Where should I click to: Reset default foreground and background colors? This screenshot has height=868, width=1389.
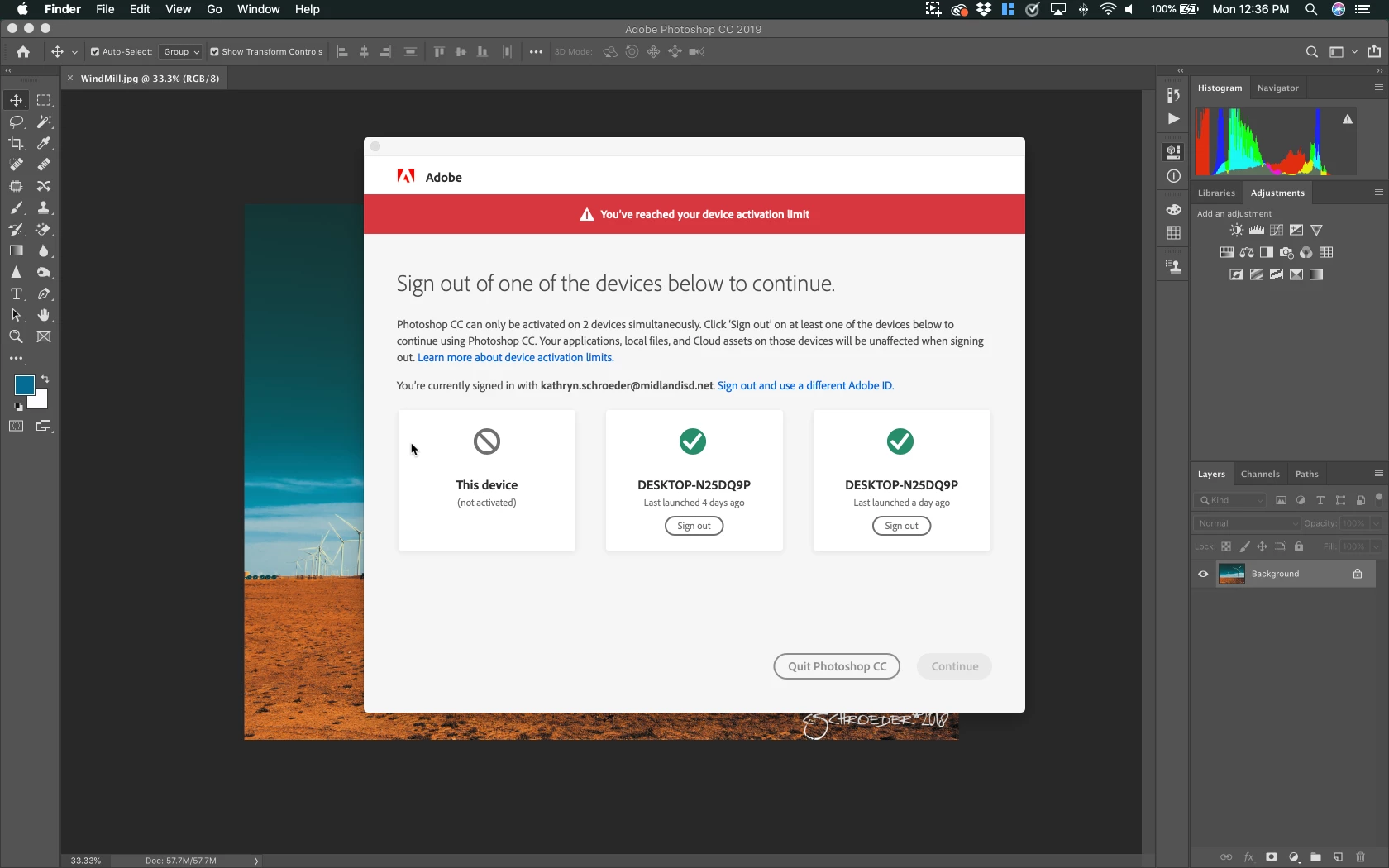(18, 407)
